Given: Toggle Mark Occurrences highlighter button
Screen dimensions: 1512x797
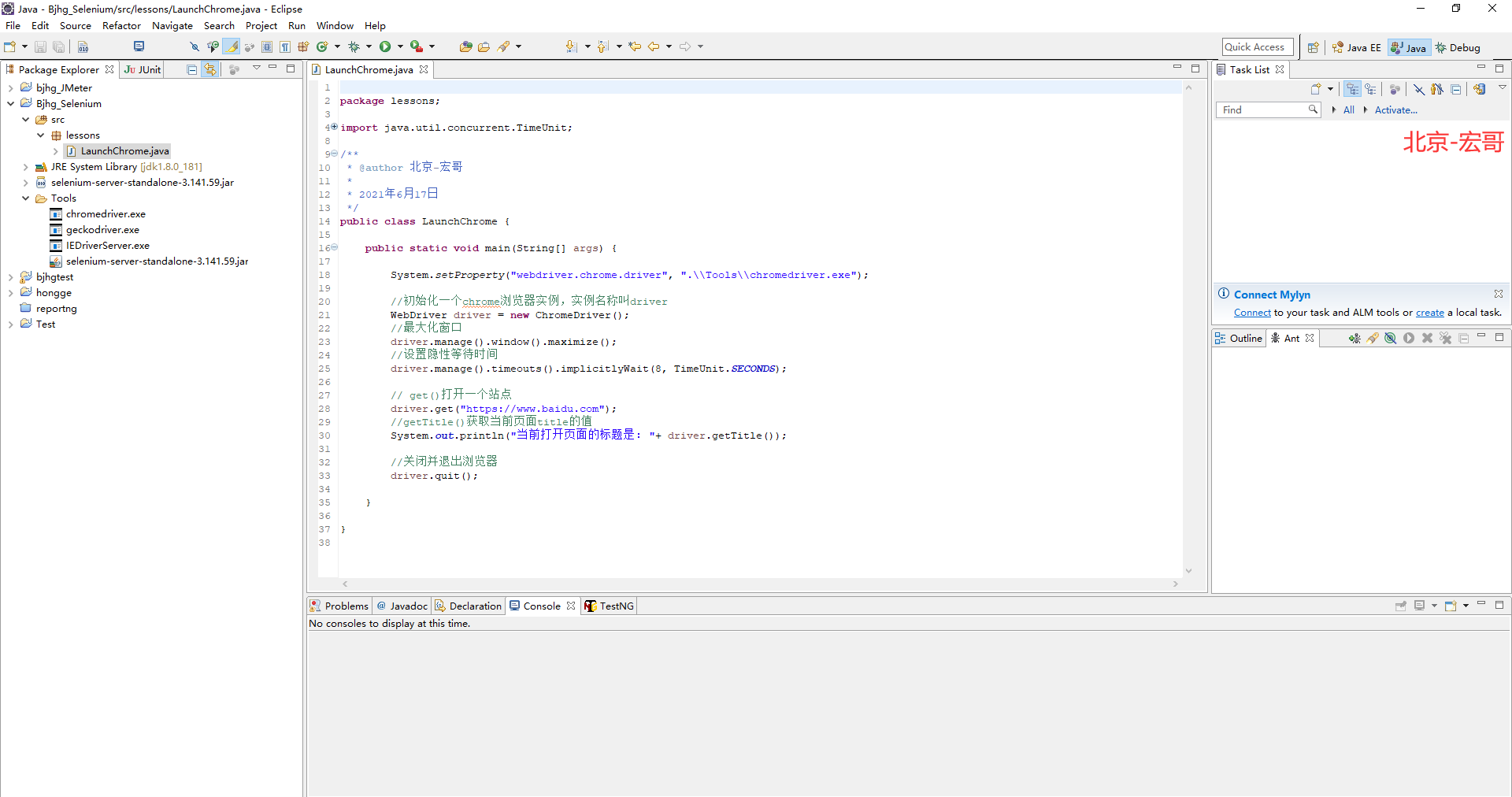Looking at the screenshot, I should [232, 47].
